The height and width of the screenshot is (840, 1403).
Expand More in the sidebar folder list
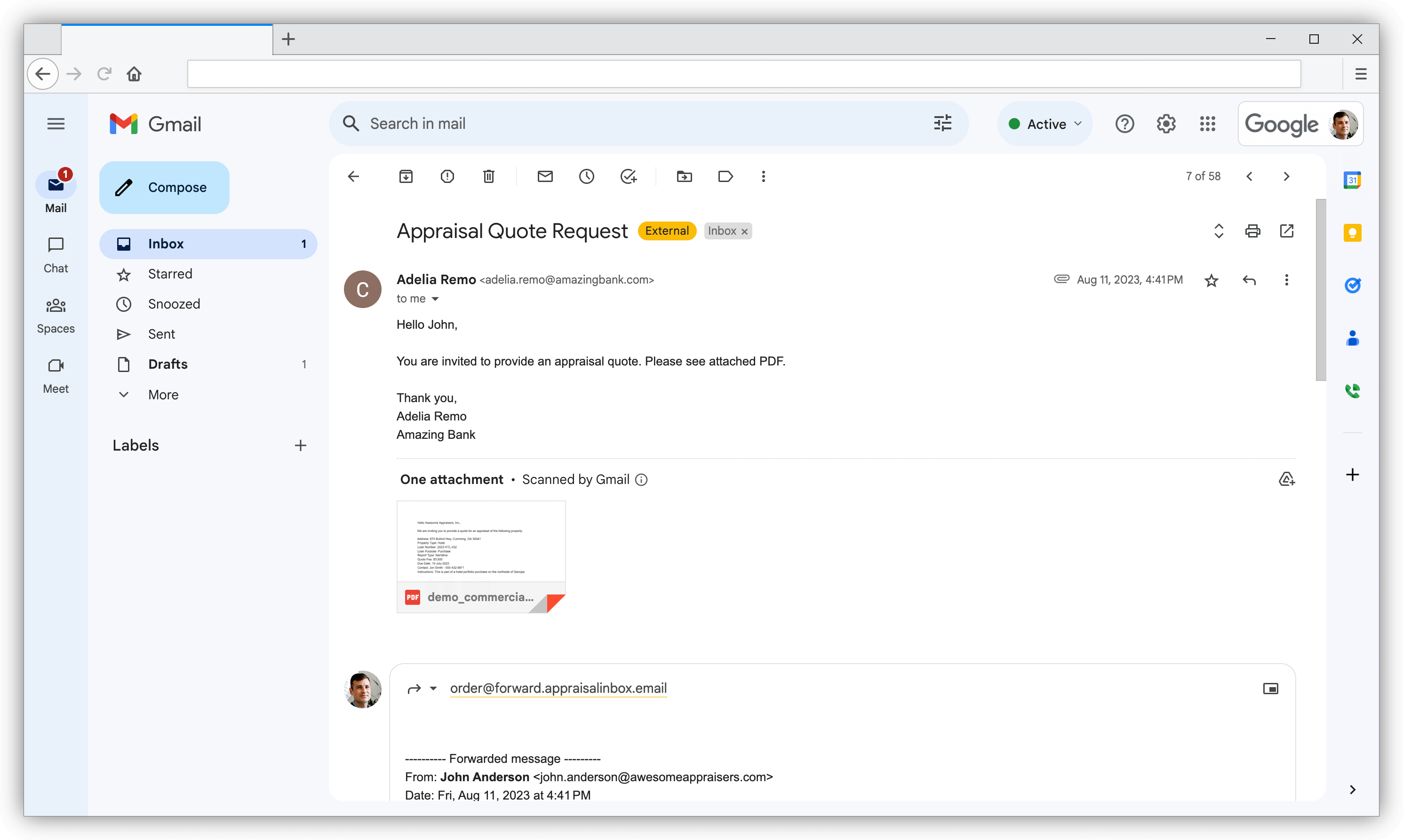point(163,395)
